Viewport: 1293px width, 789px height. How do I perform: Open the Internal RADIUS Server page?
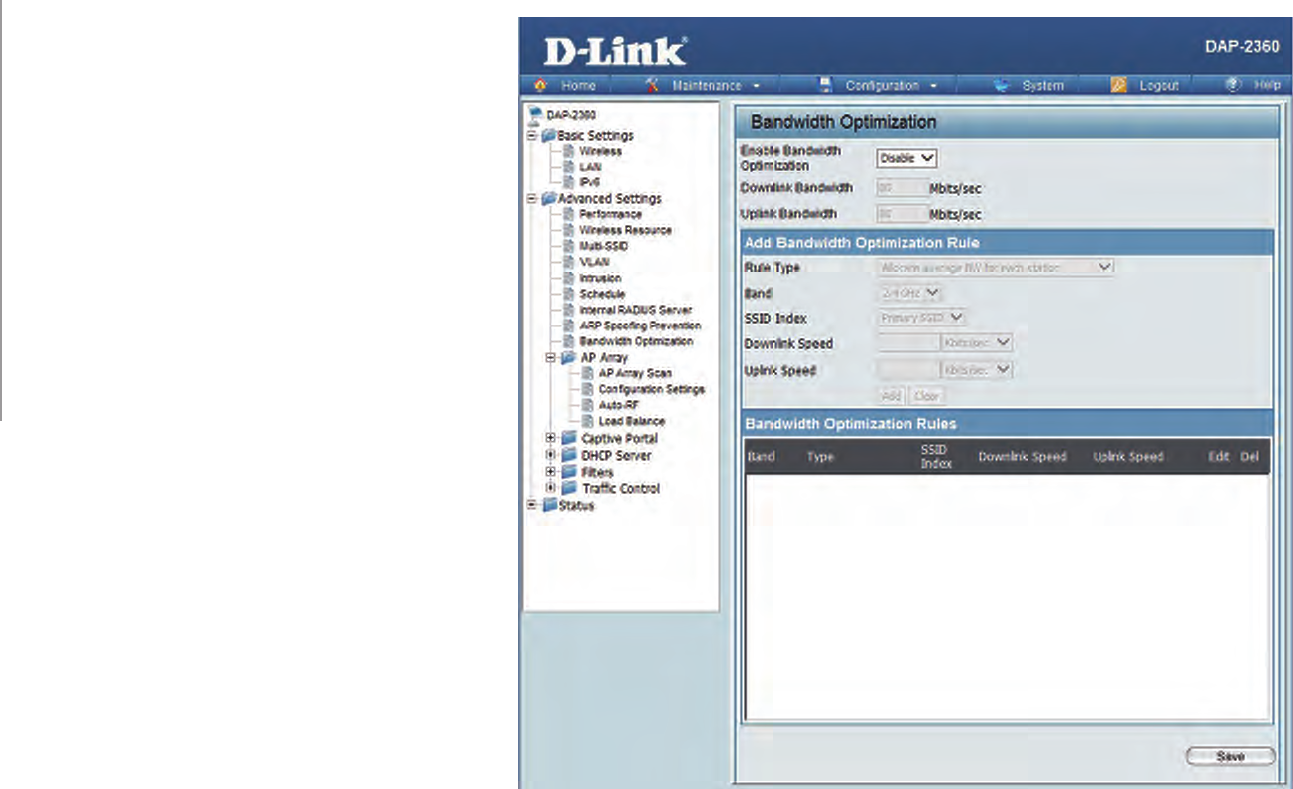pos(635,310)
